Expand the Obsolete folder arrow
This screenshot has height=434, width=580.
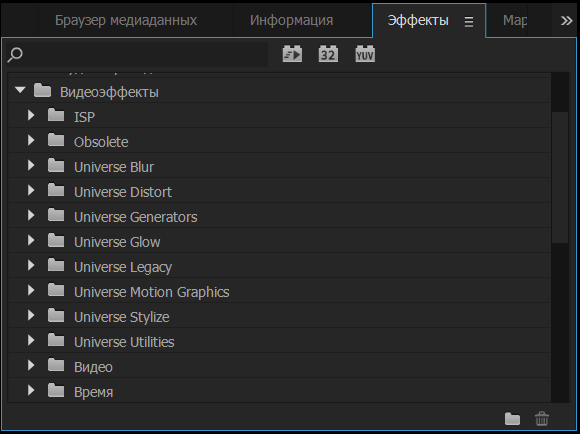point(31,141)
